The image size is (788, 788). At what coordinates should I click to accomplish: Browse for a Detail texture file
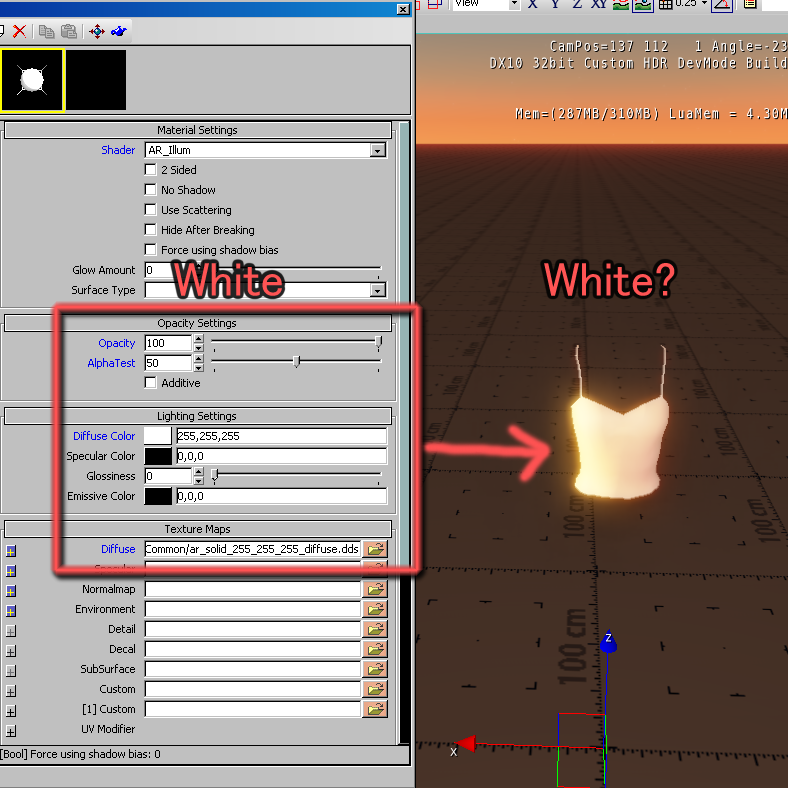pyautogui.click(x=375, y=629)
